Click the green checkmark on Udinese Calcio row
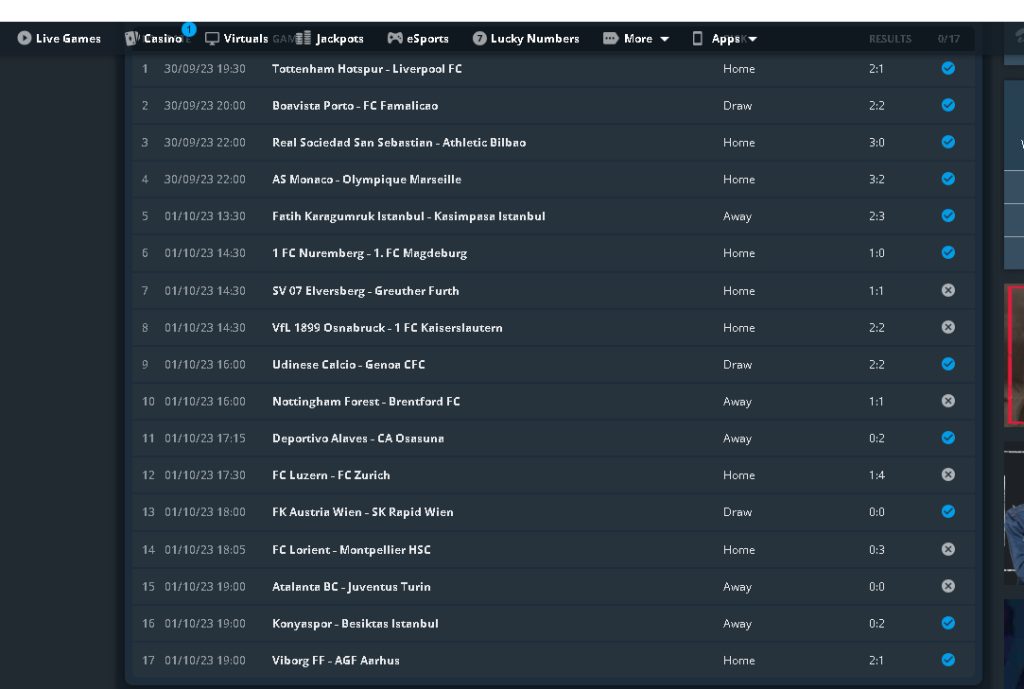The image size is (1024, 689). pyautogui.click(x=948, y=364)
